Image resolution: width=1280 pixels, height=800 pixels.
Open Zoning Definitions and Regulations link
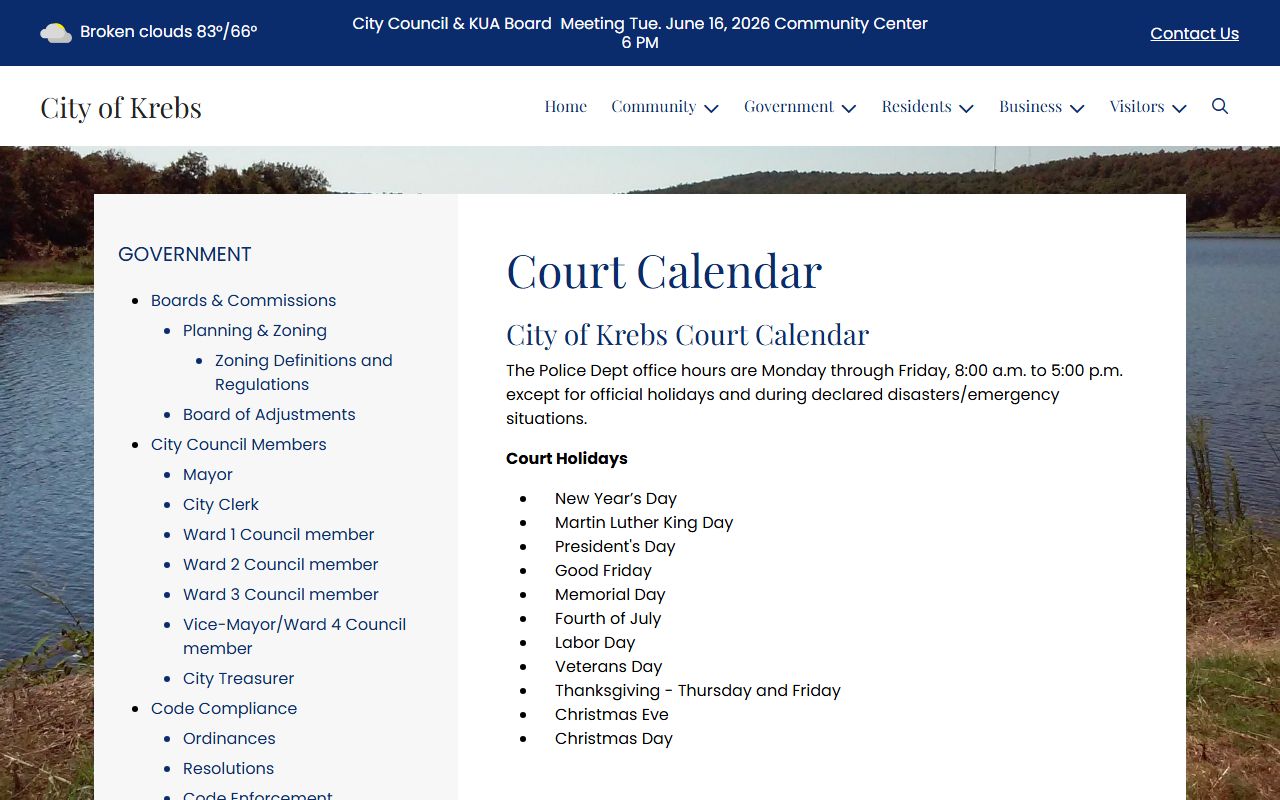point(304,372)
